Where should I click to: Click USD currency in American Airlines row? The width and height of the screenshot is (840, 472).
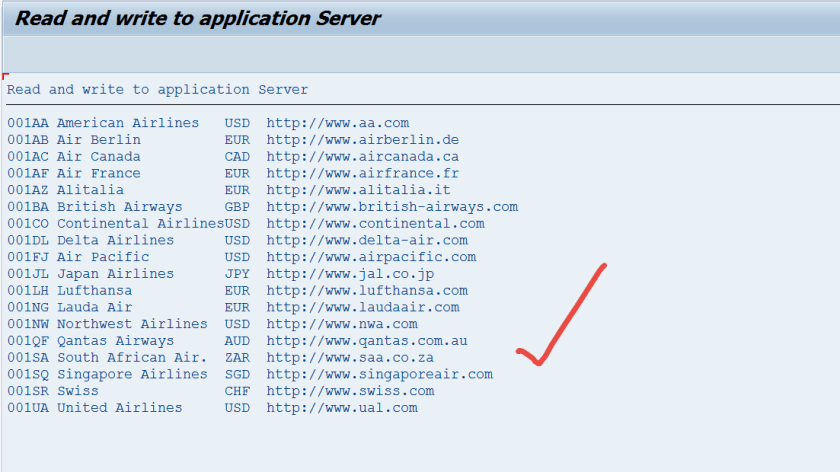pos(237,123)
